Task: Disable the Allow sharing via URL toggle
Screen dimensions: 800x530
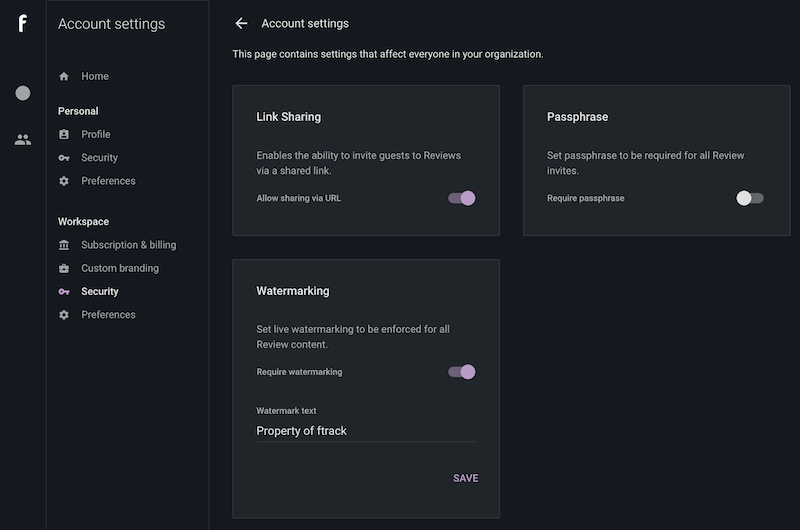Action: click(462, 198)
